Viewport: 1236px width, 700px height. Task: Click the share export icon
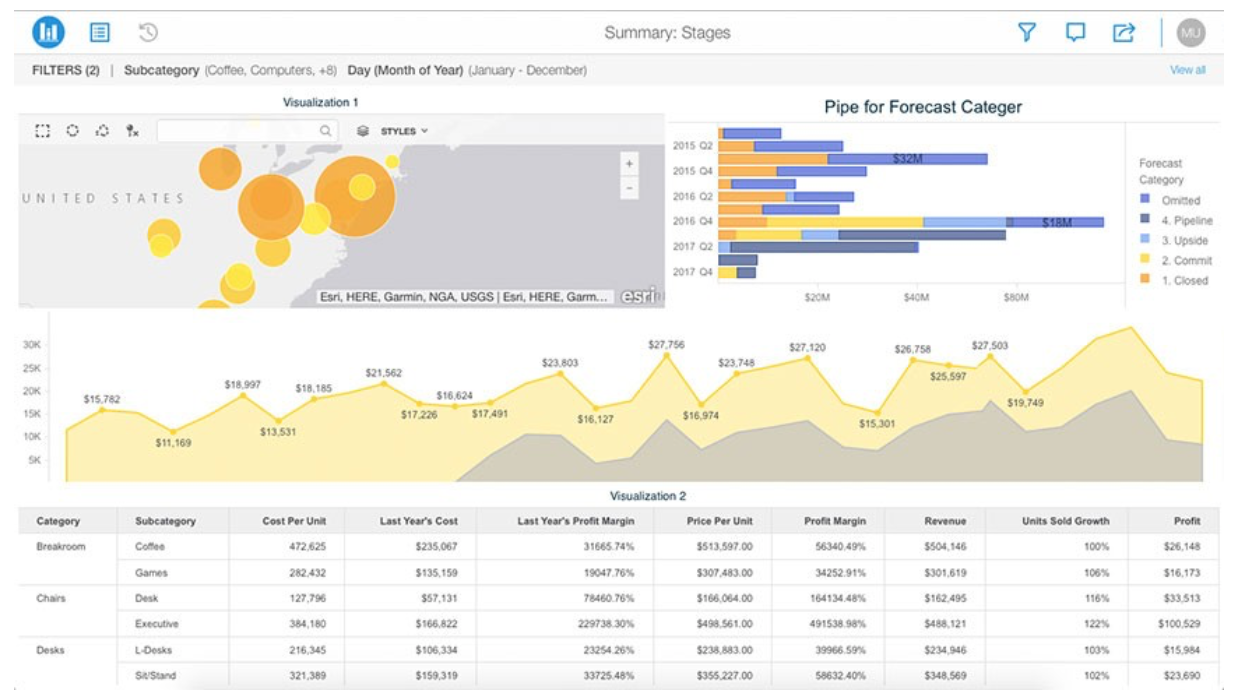coord(1124,33)
